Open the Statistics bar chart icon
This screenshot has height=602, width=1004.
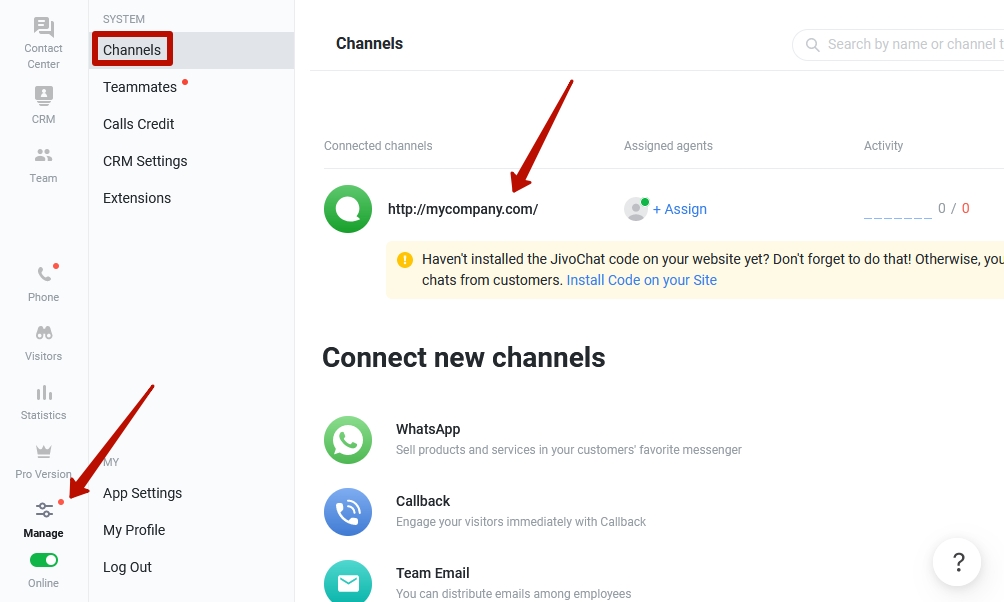(x=44, y=393)
